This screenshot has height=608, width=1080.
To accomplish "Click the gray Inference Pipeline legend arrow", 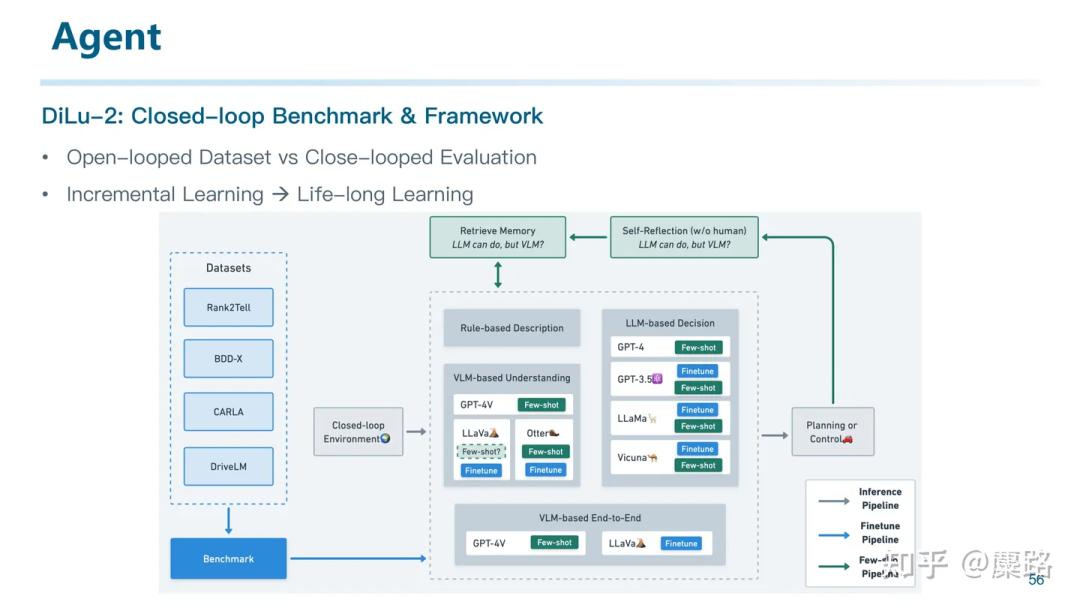I will [834, 501].
